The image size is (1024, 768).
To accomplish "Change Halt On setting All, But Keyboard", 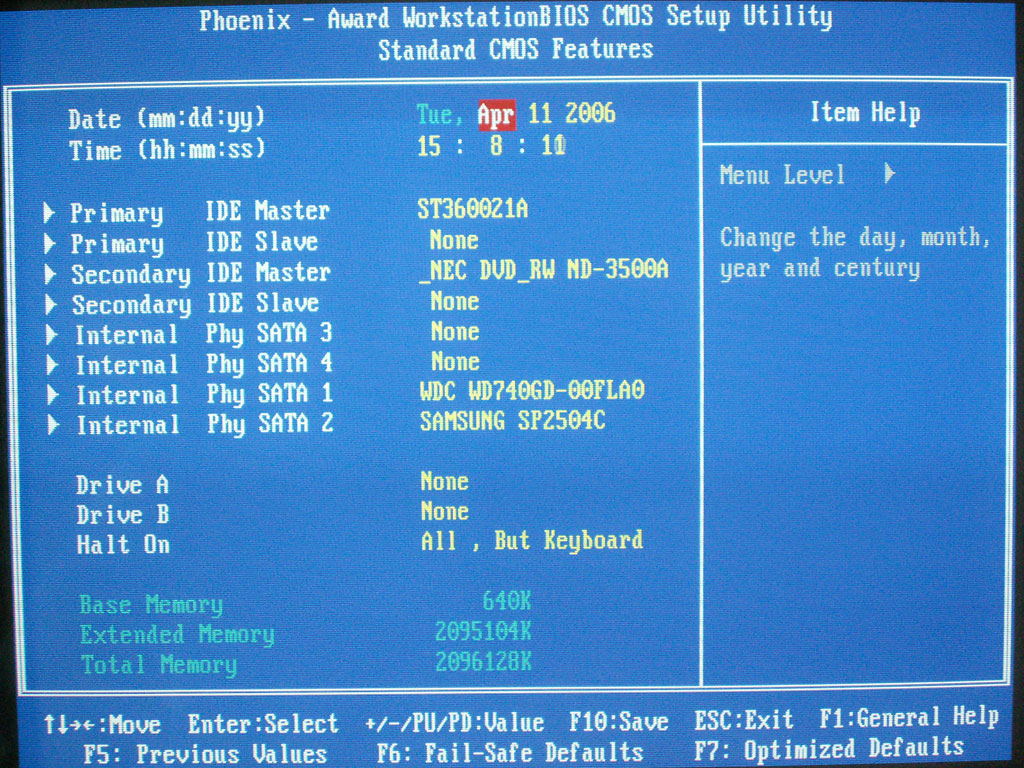I will tap(531, 541).
